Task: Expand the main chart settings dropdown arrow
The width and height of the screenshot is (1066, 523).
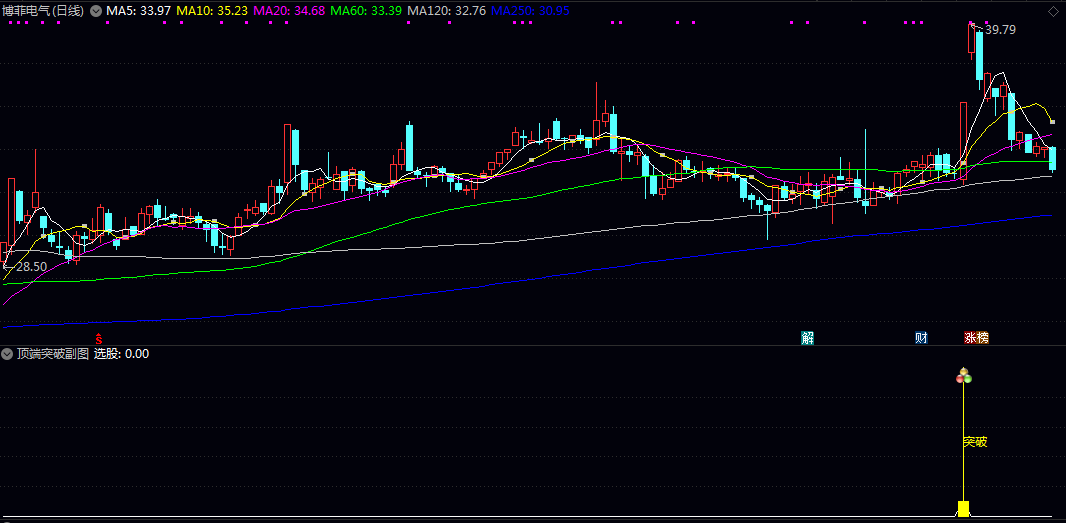Action: 95,11
